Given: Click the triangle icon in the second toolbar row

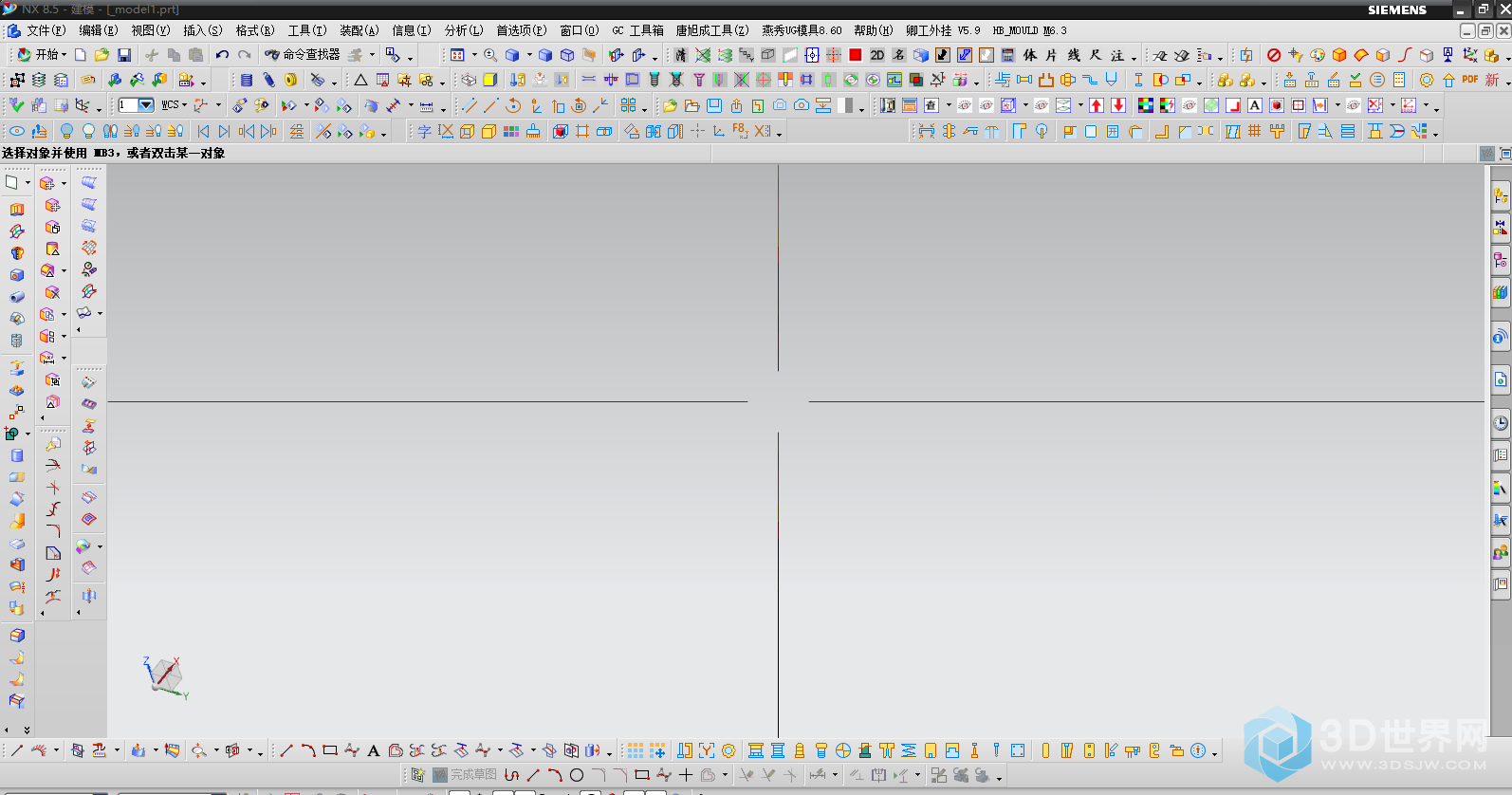Looking at the screenshot, I should tap(360, 80).
